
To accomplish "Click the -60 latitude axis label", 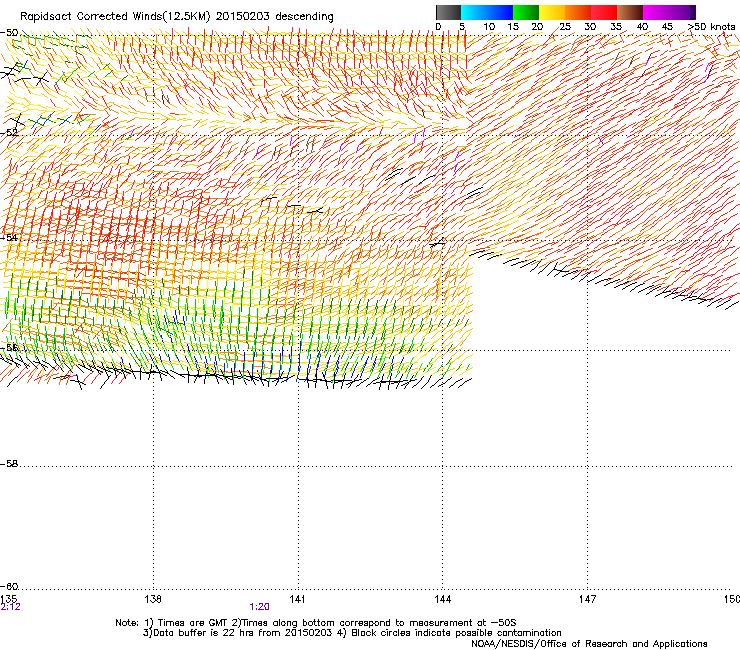I will click(9, 587).
